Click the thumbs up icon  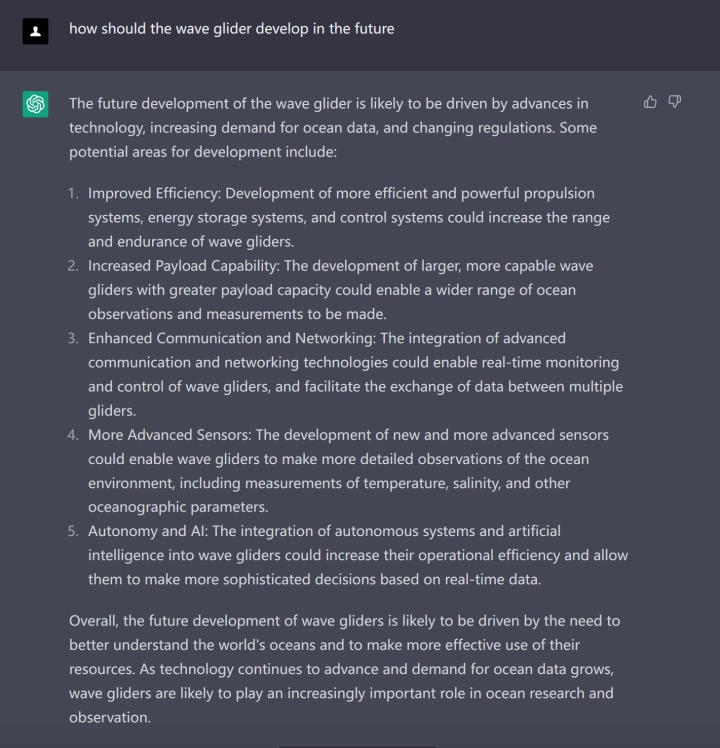pos(650,102)
